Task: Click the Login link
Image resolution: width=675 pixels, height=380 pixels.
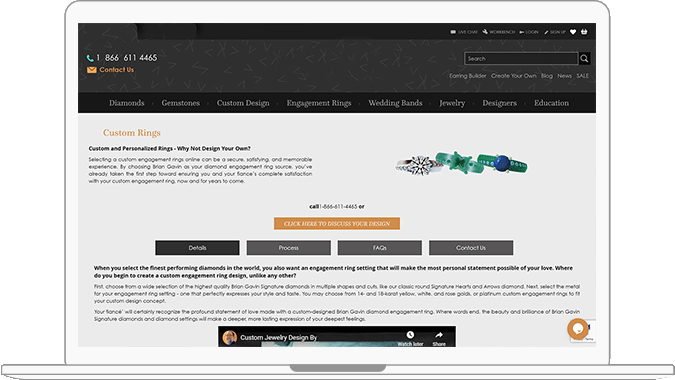Action: pyautogui.click(x=529, y=32)
